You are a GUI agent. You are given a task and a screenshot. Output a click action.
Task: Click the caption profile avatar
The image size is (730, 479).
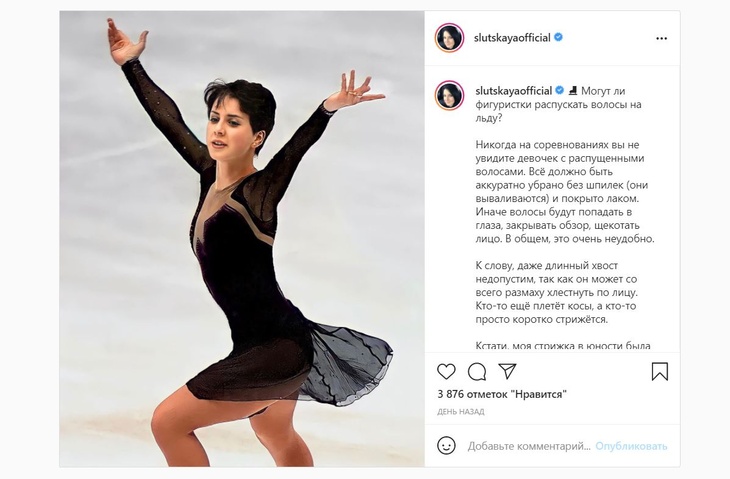[x=449, y=95]
